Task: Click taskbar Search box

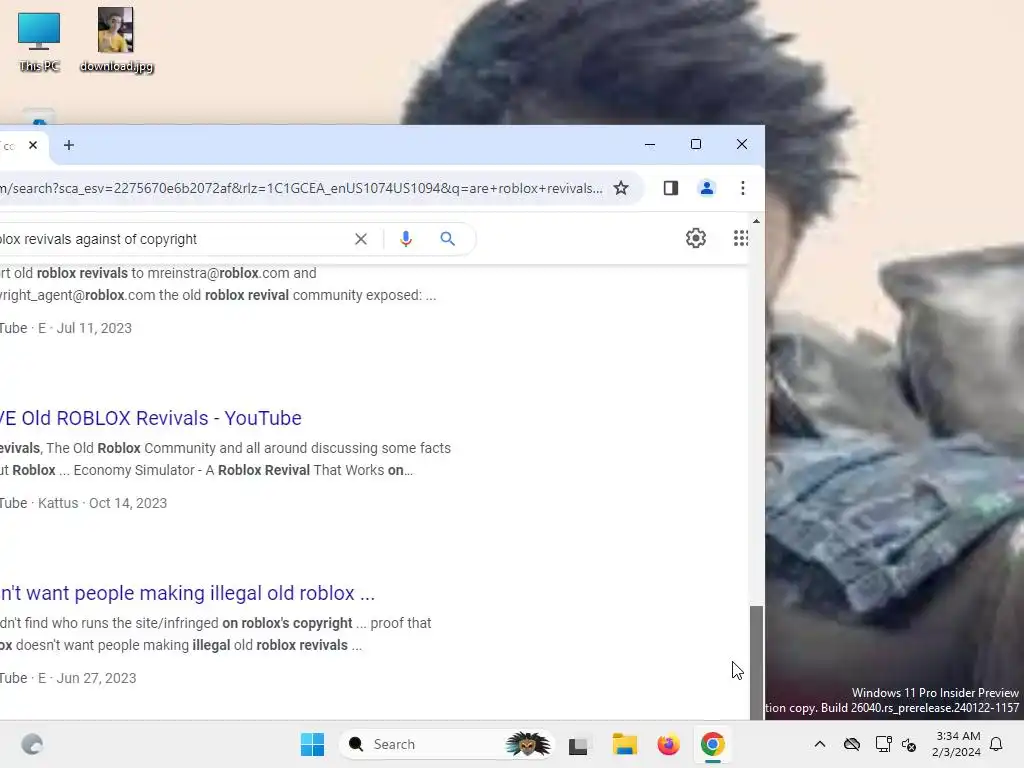Action: point(445,744)
